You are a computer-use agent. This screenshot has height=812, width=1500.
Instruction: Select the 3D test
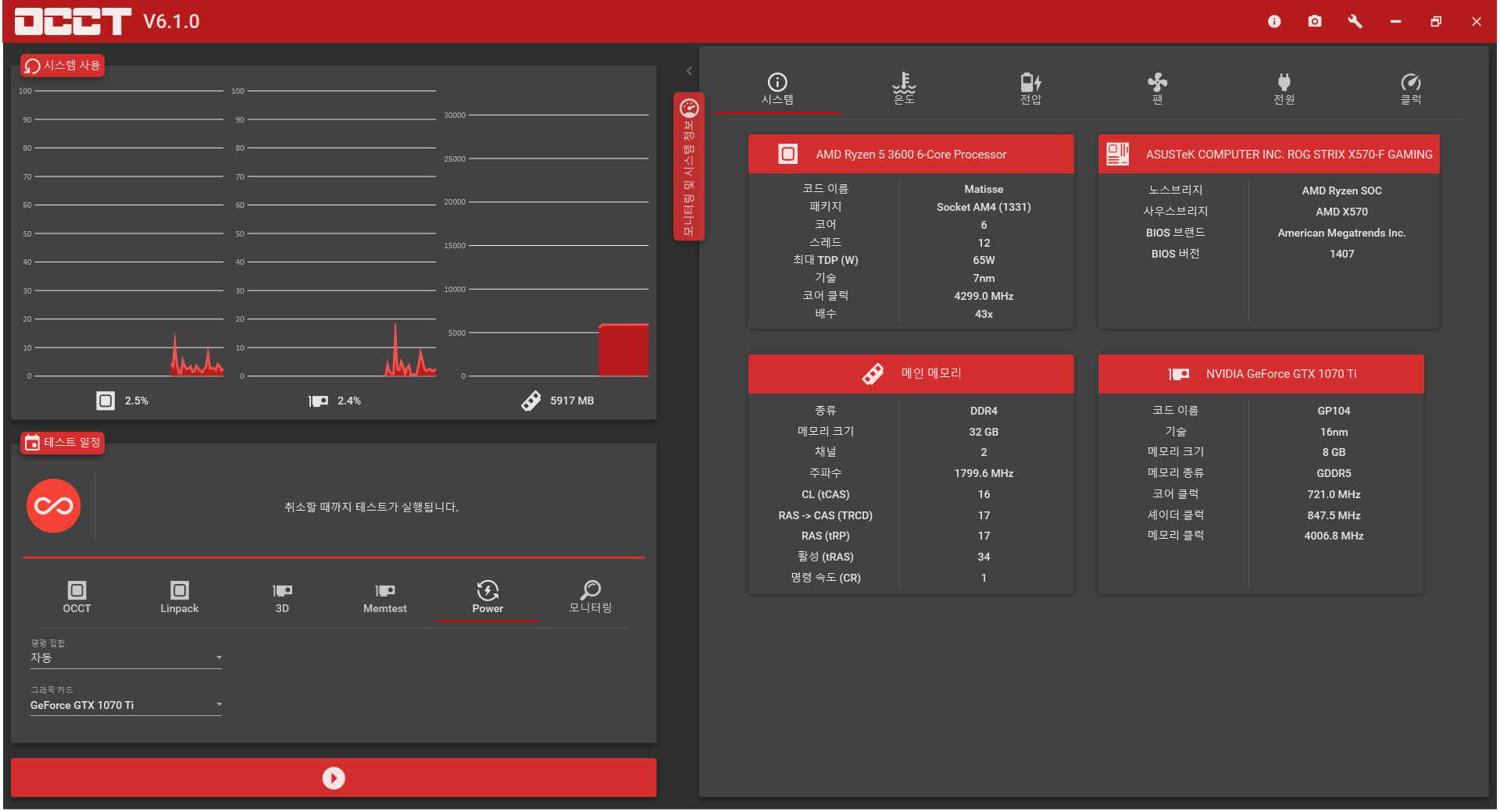pos(282,597)
